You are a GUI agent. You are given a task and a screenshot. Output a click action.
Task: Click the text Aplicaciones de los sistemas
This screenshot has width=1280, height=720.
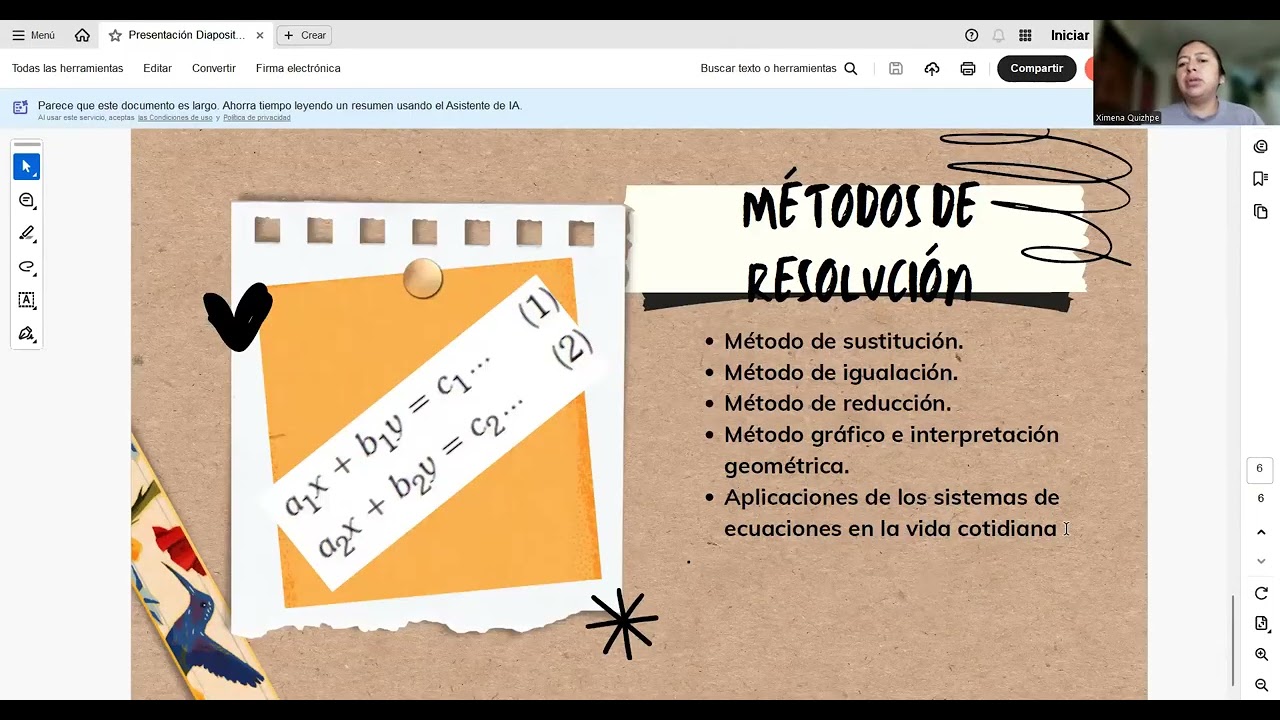pos(891,497)
